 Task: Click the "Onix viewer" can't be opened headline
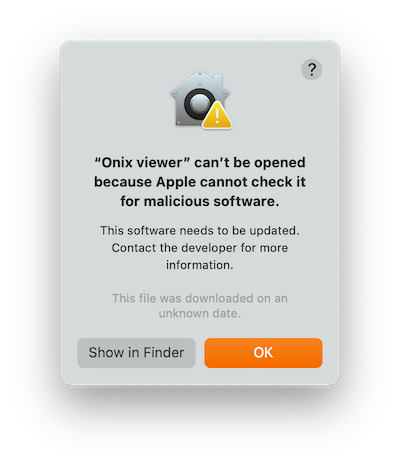point(200,163)
